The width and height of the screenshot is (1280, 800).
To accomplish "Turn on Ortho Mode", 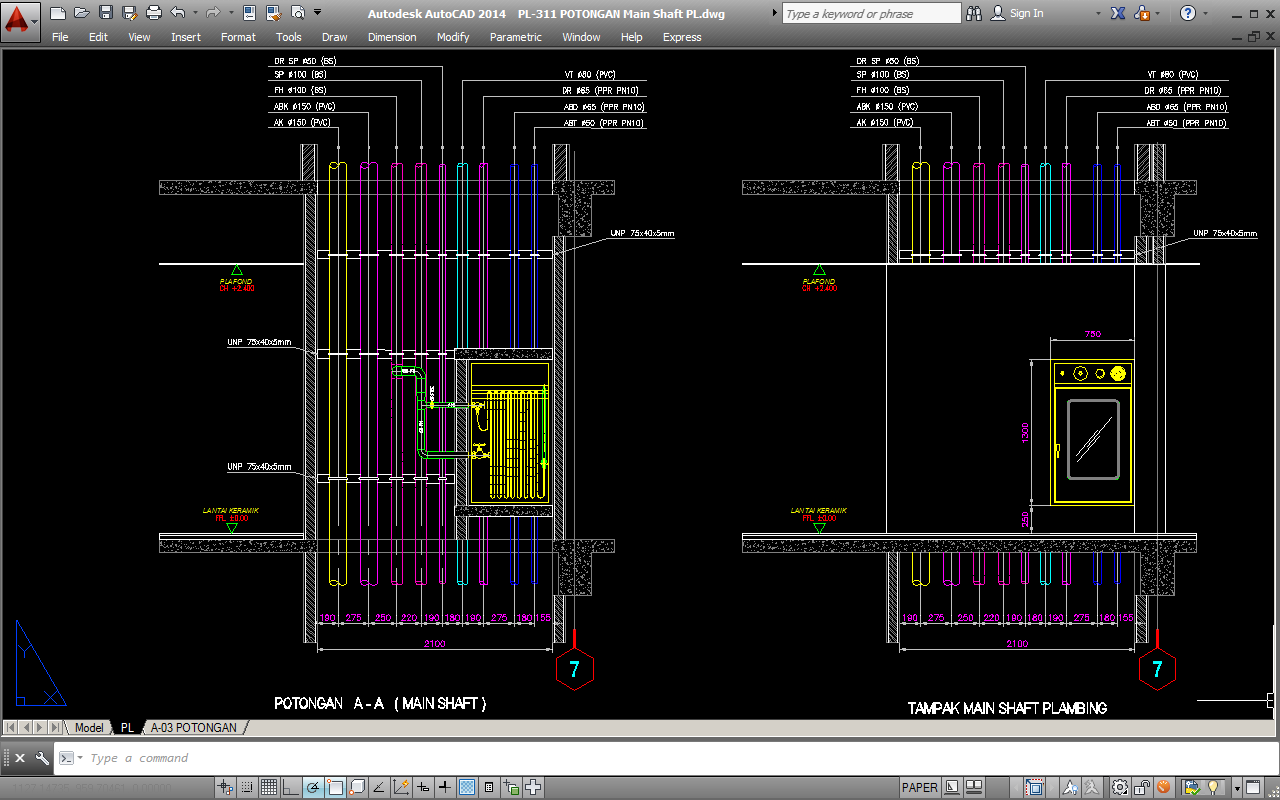I will 291,788.
